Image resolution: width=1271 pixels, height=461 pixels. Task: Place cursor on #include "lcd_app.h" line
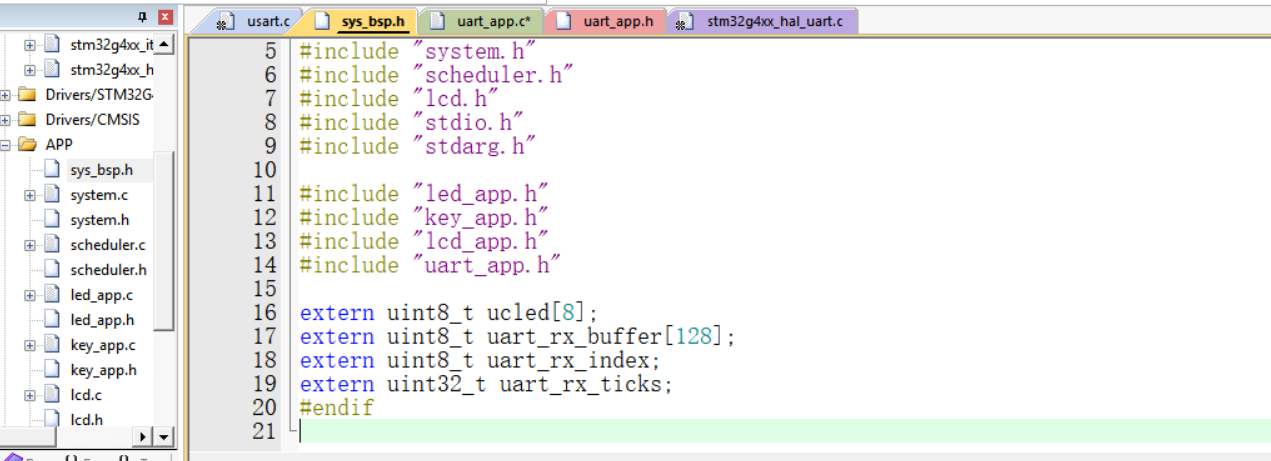tap(425, 242)
